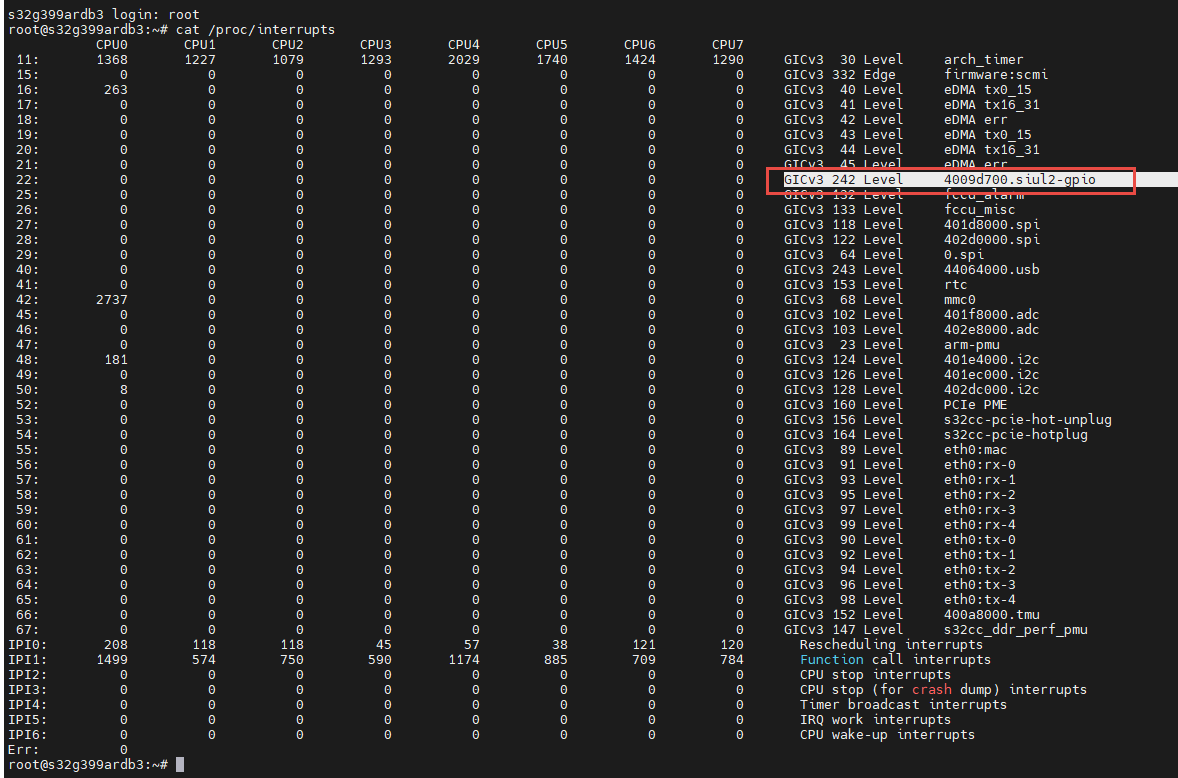Click the mmc0 interrupt entry
This screenshot has width=1178, height=778.
click(x=958, y=299)
